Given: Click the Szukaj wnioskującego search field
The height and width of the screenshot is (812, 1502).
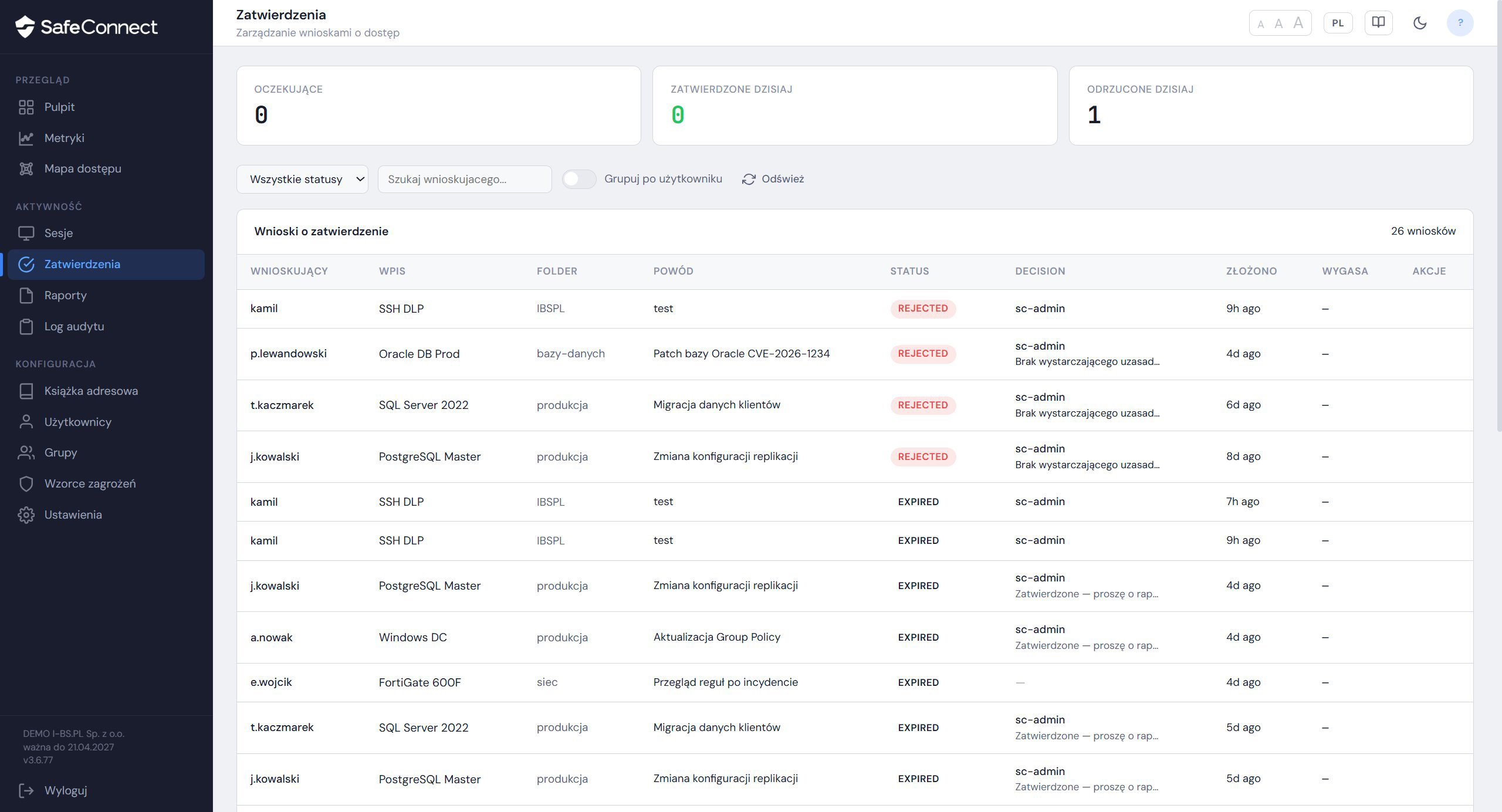Looking at the screenshot, I should coord(465,180).
